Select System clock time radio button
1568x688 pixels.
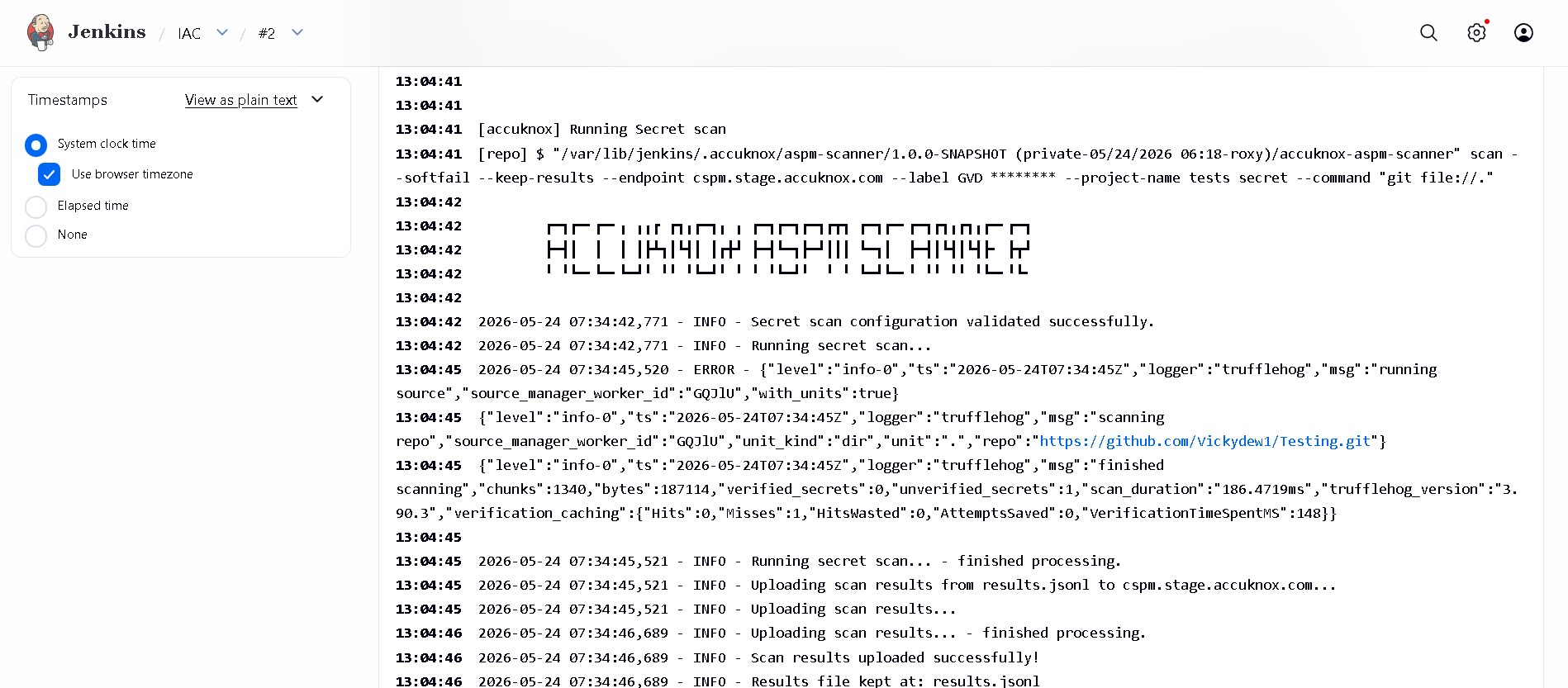(36, 145)
